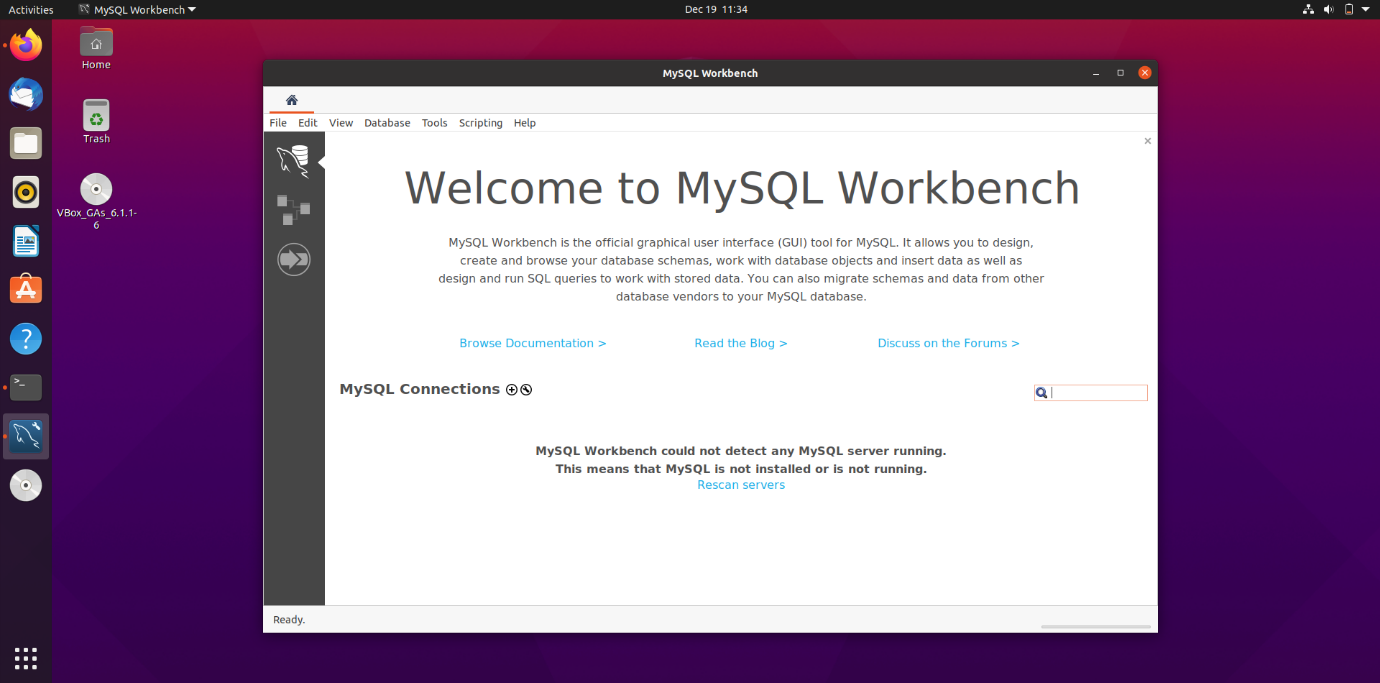Follow the Read the Blog link
1380x683 pixels.
click(740, 342)
